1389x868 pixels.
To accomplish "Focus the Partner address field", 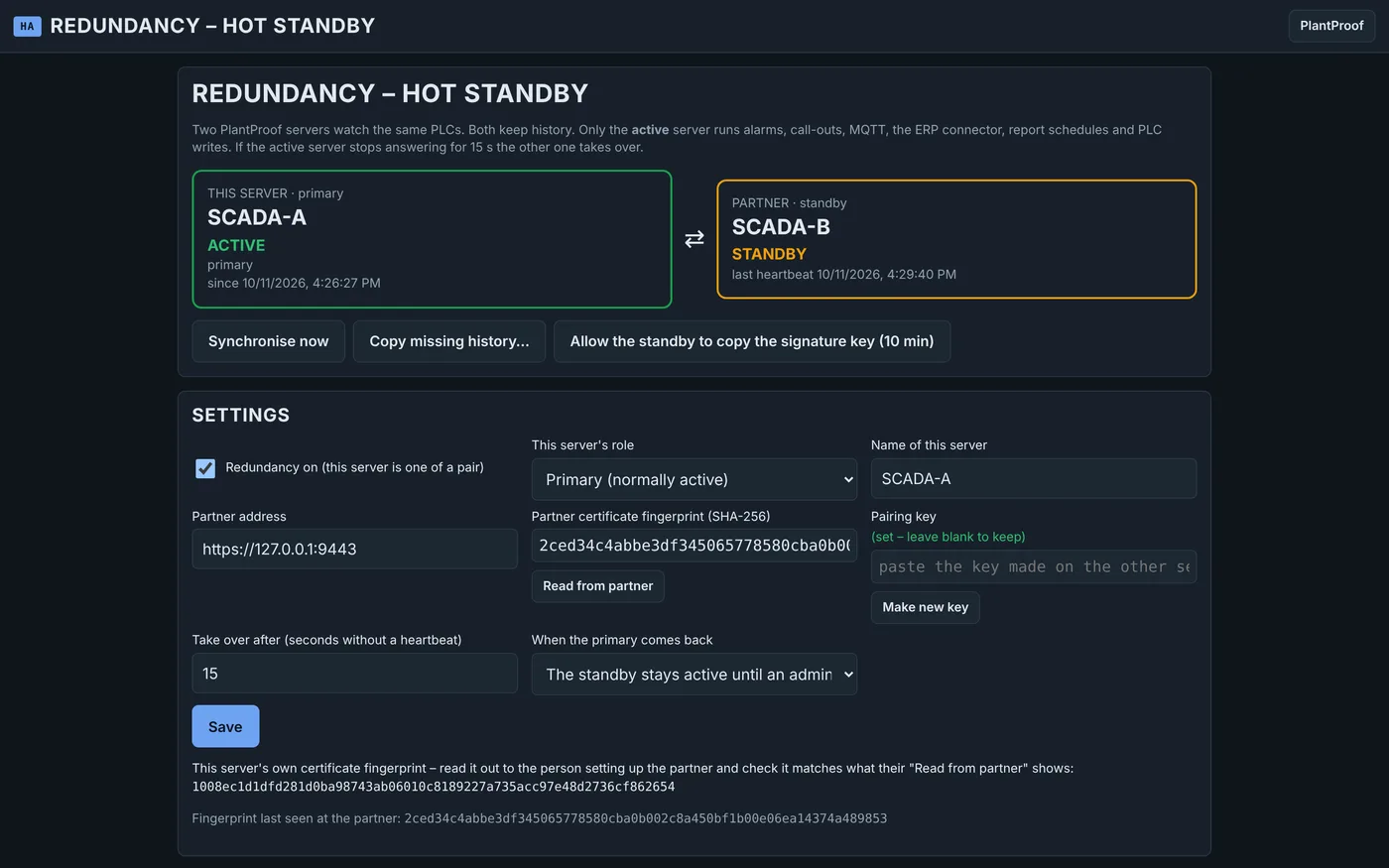I will pos(355,549).
